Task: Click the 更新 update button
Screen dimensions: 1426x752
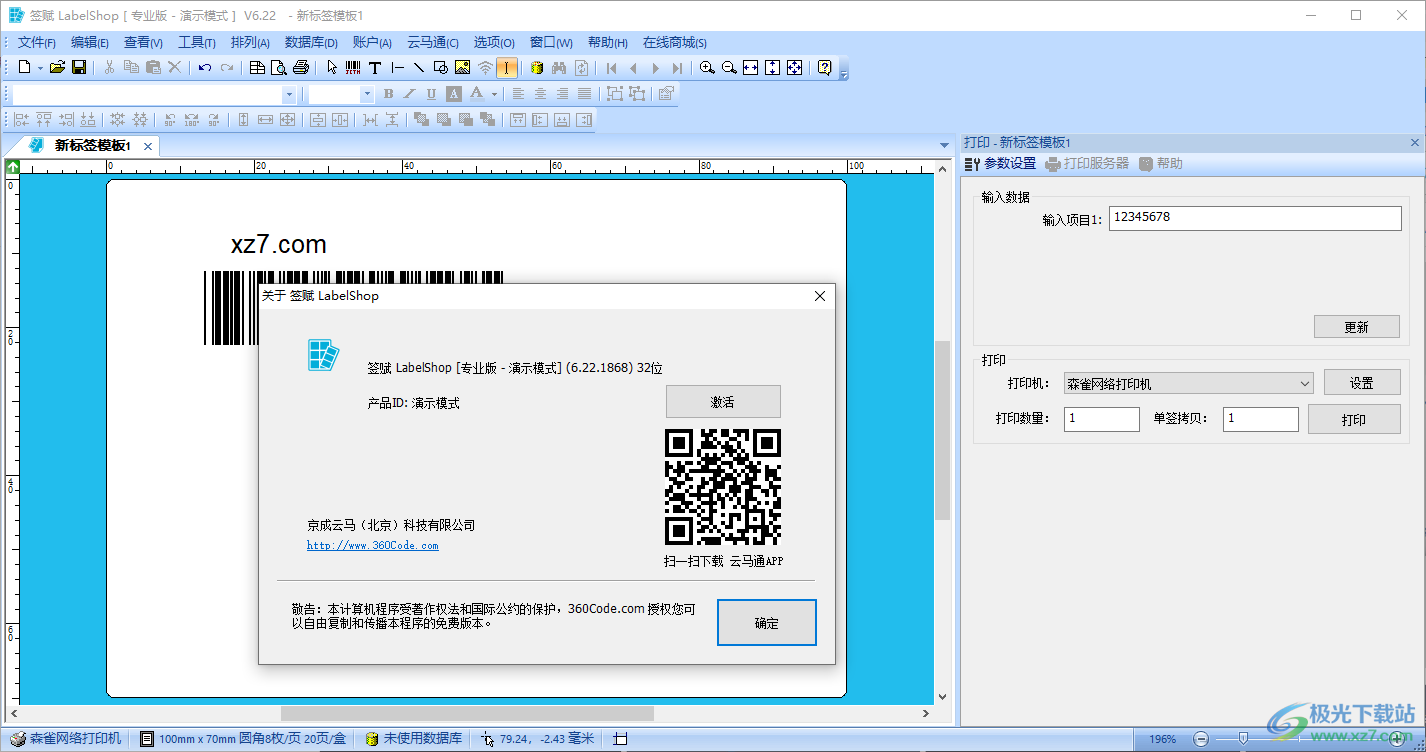Action: (1356, 327)
